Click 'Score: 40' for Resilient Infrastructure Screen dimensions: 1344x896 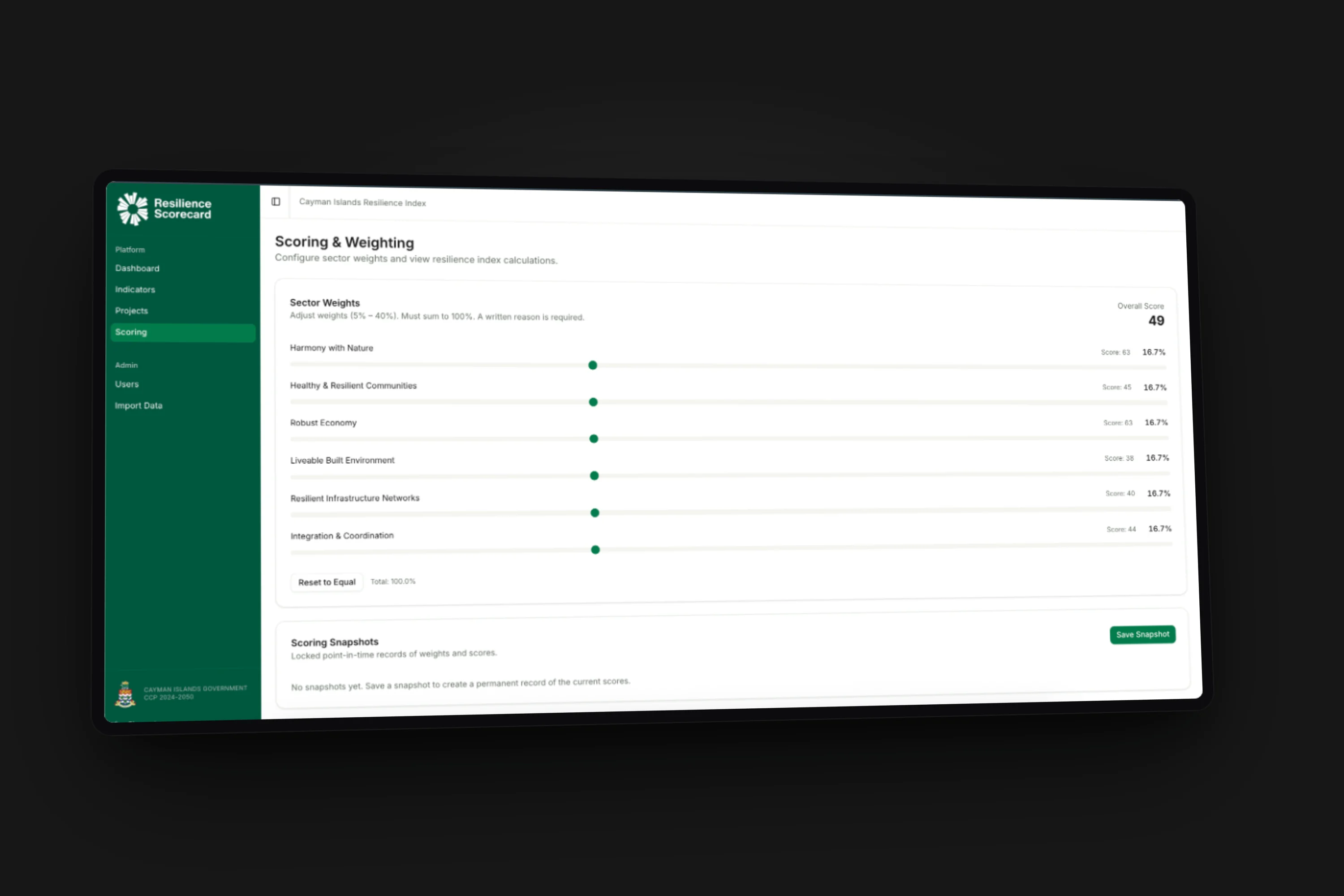(x=1120, y=493)
